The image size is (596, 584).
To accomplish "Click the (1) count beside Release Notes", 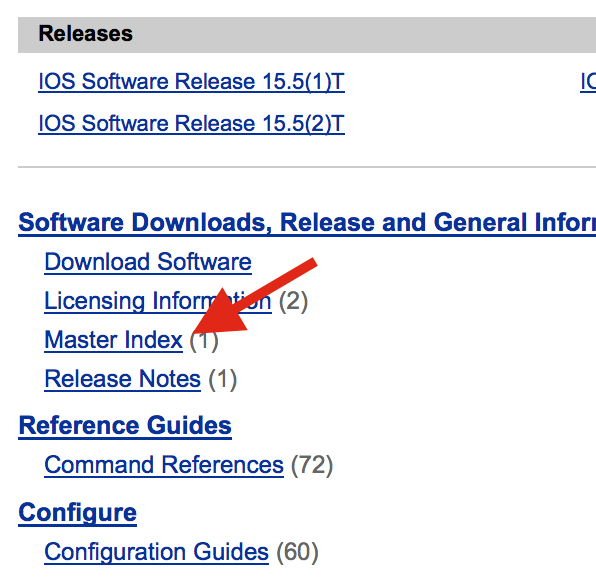I will [222, 379].
